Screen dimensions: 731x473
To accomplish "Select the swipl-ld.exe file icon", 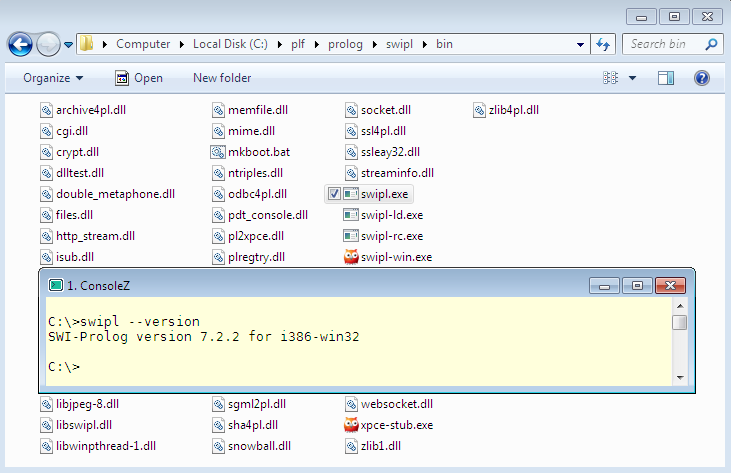I will (351, 215).
